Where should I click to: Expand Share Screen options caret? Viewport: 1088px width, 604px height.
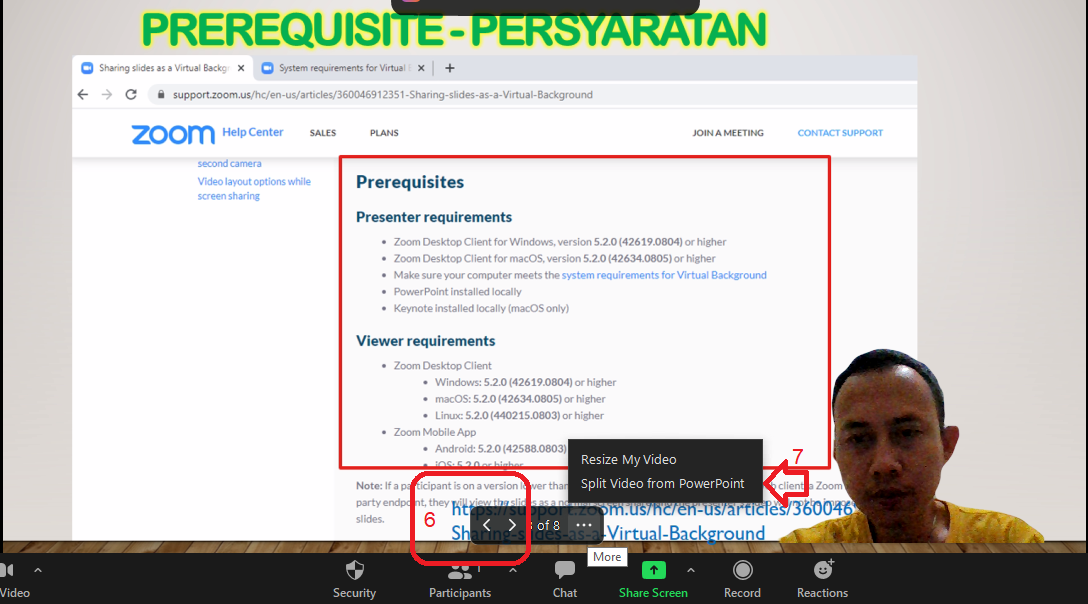(690, 570)
